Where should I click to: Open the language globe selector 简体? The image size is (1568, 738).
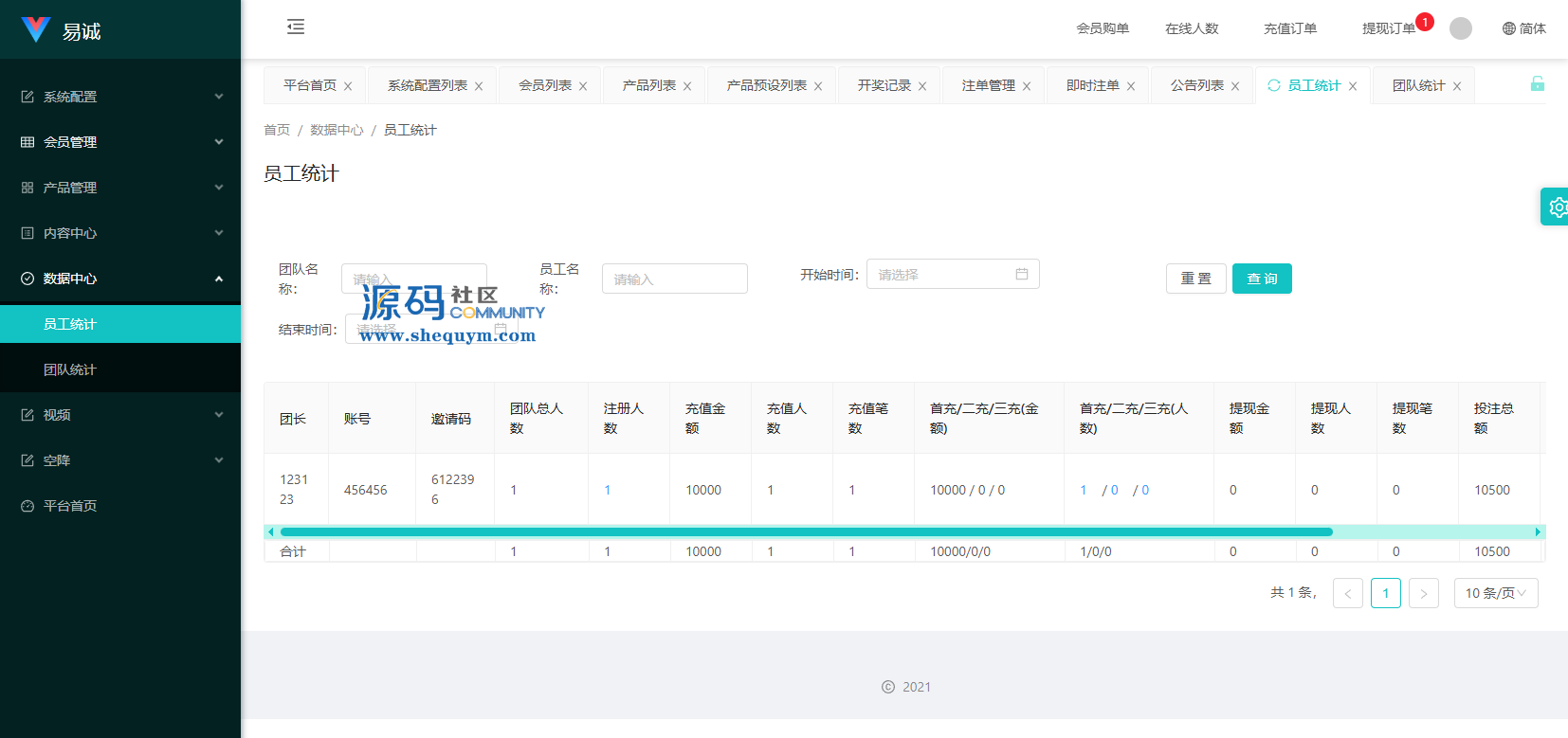pos(1523,28)
